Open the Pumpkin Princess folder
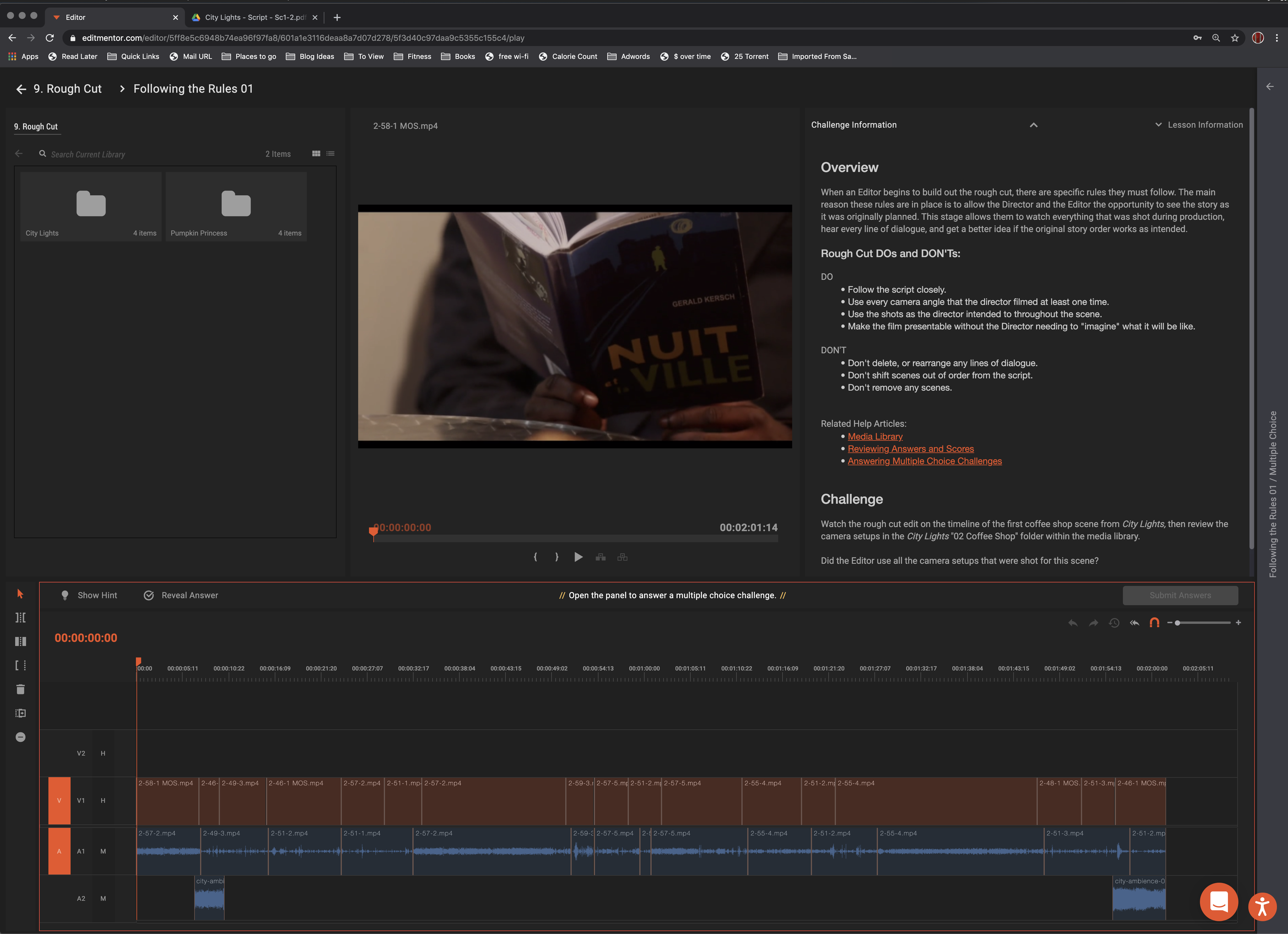 click(236, 207)
